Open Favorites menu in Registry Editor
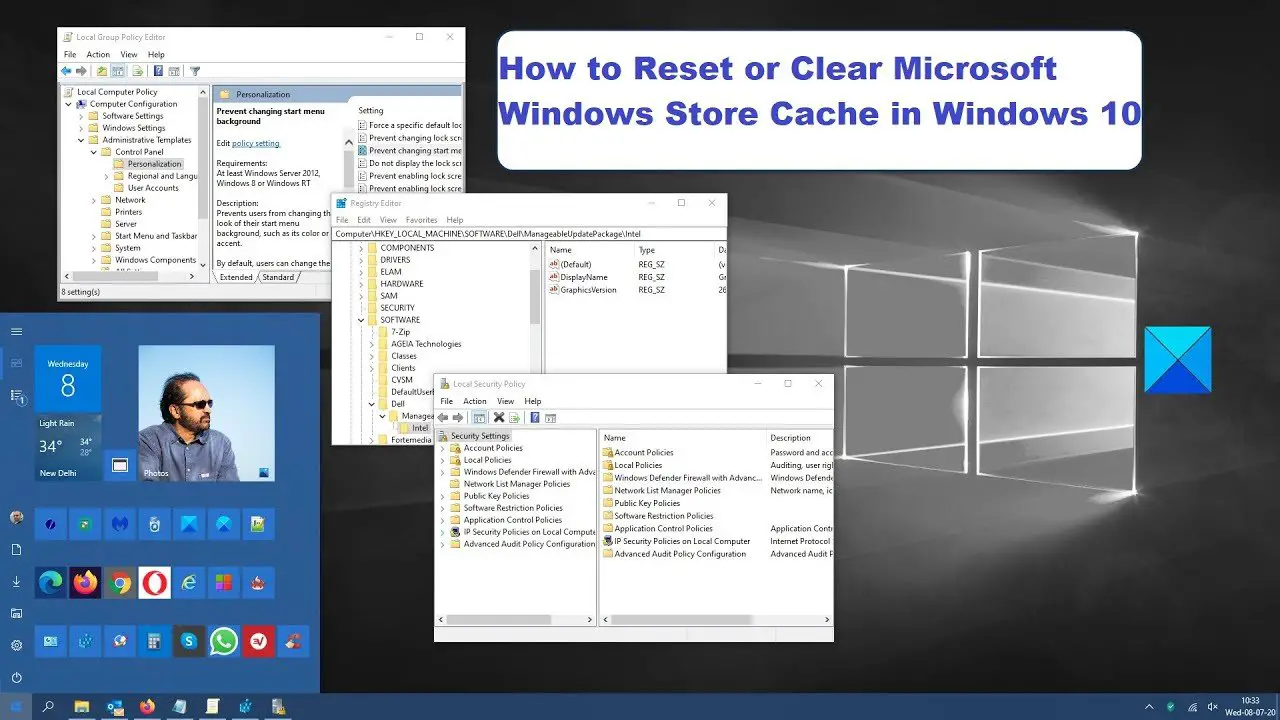Screen dimensions: 1280x720 pos(421,220)
